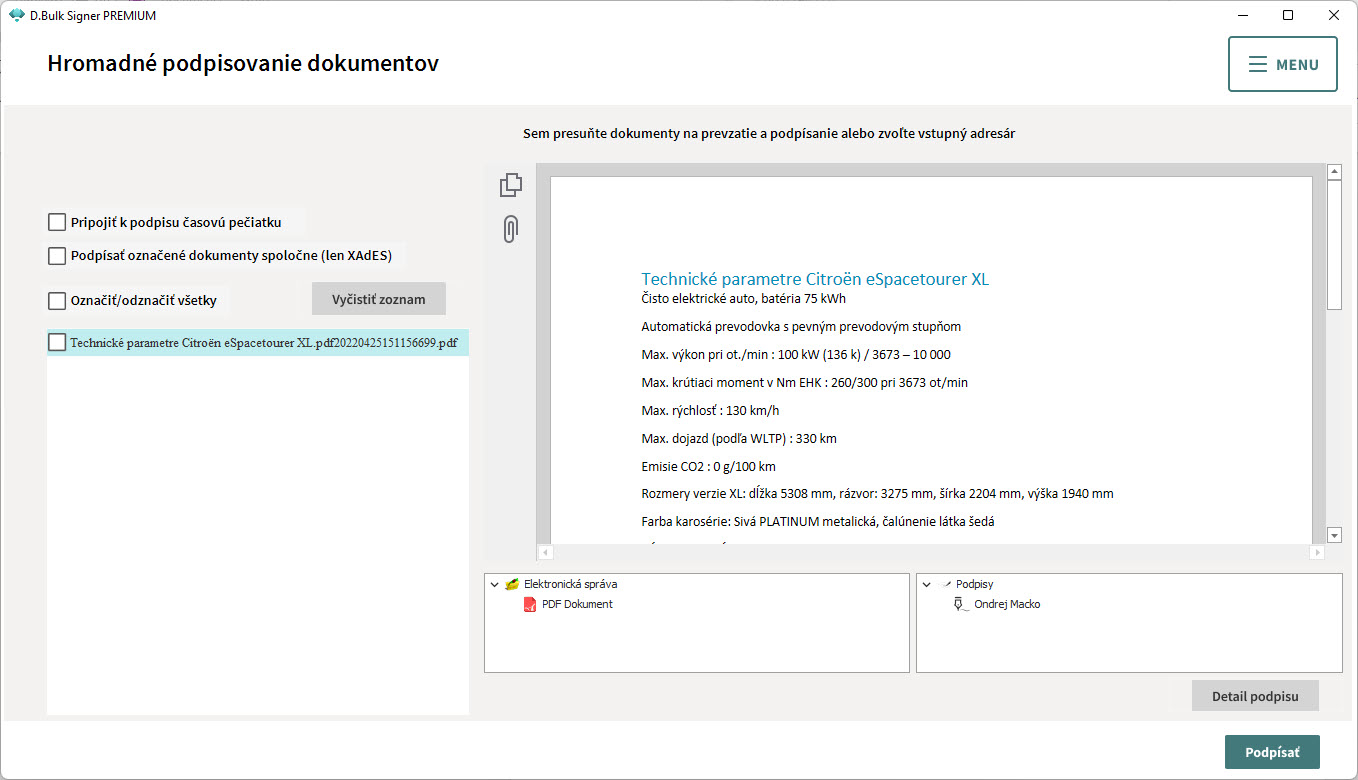
Task: Enable Pripojiť k podpisu časovú pečiatku checkbox
Action: [57, 222]
